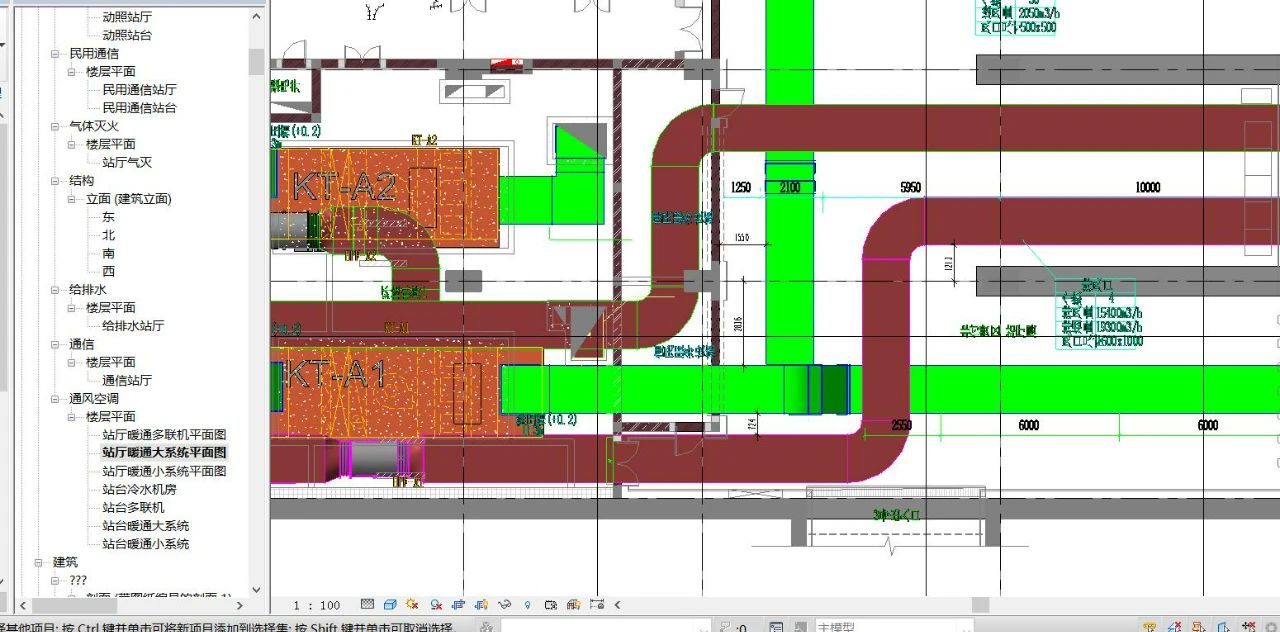
Task: Open the 东 elevation view
Action: click(x=108, y=217)
